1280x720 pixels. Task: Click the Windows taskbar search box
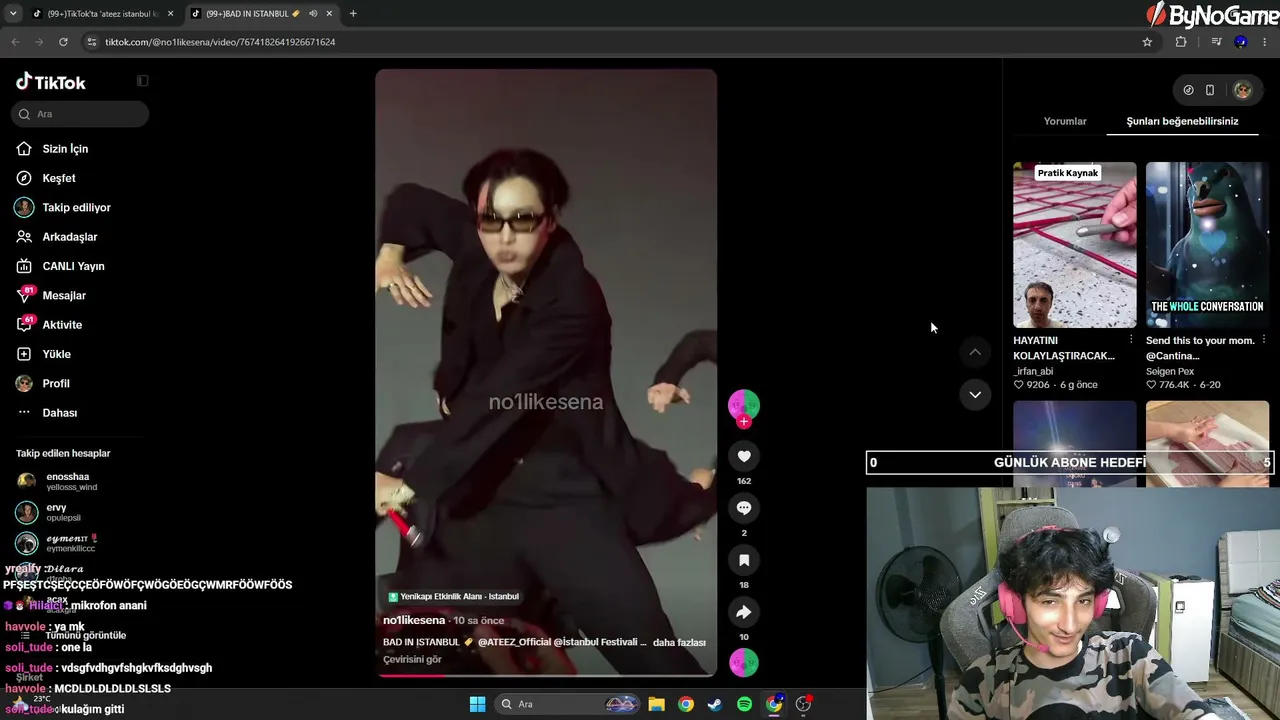(x=568, y=704)
